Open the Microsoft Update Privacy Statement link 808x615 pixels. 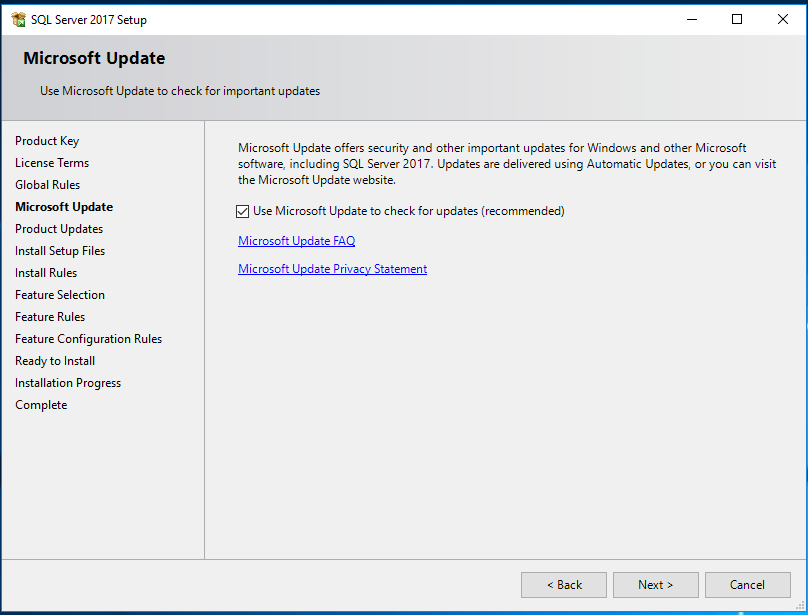[332, 269]
